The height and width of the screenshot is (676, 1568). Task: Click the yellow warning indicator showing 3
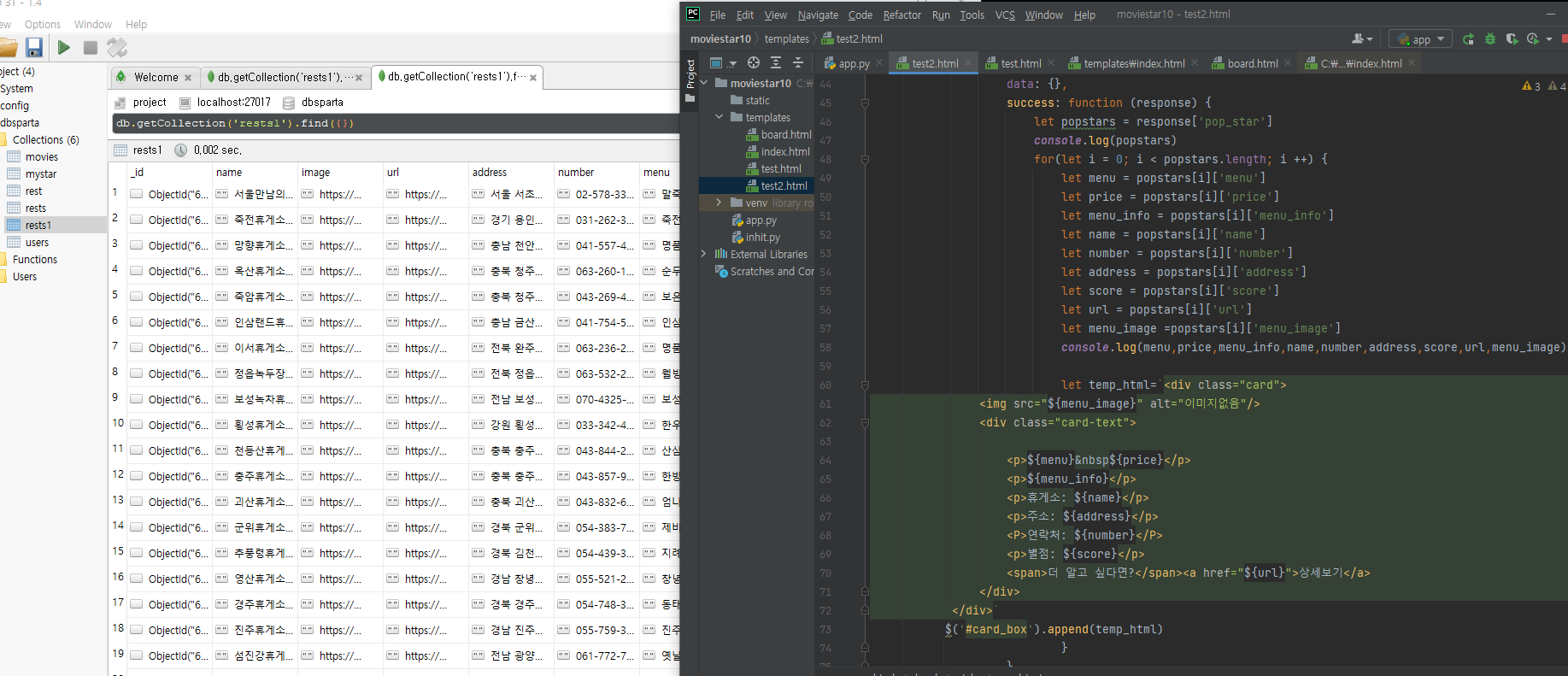[1531, 86]
